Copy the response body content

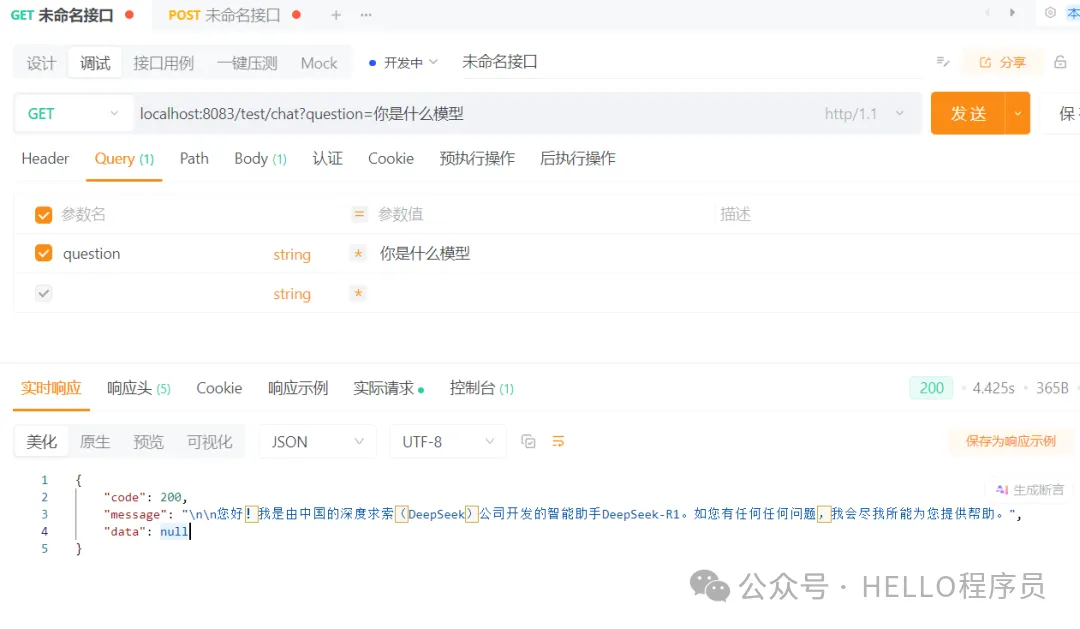(529, 440)
